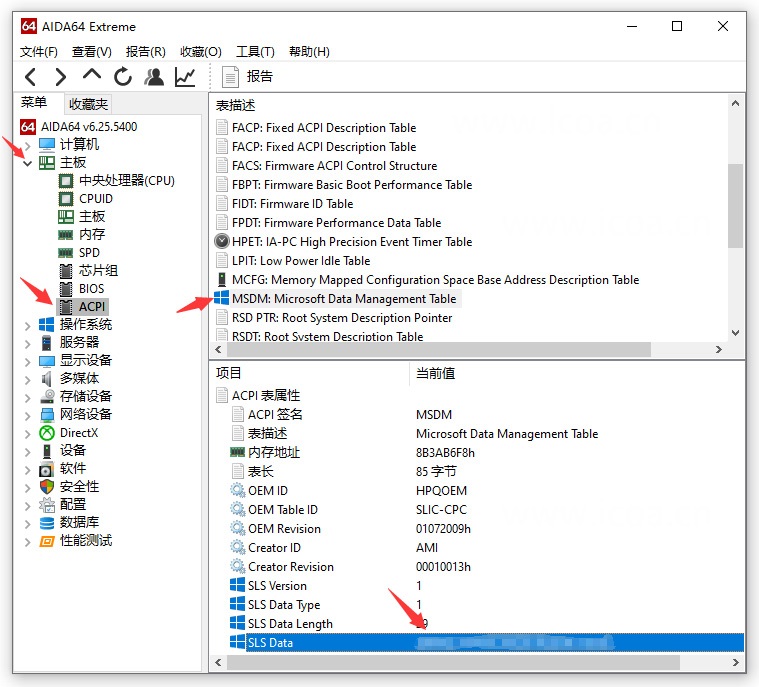
Task: Expand the 服务器 tree node
Action: (x=28, y=343)
